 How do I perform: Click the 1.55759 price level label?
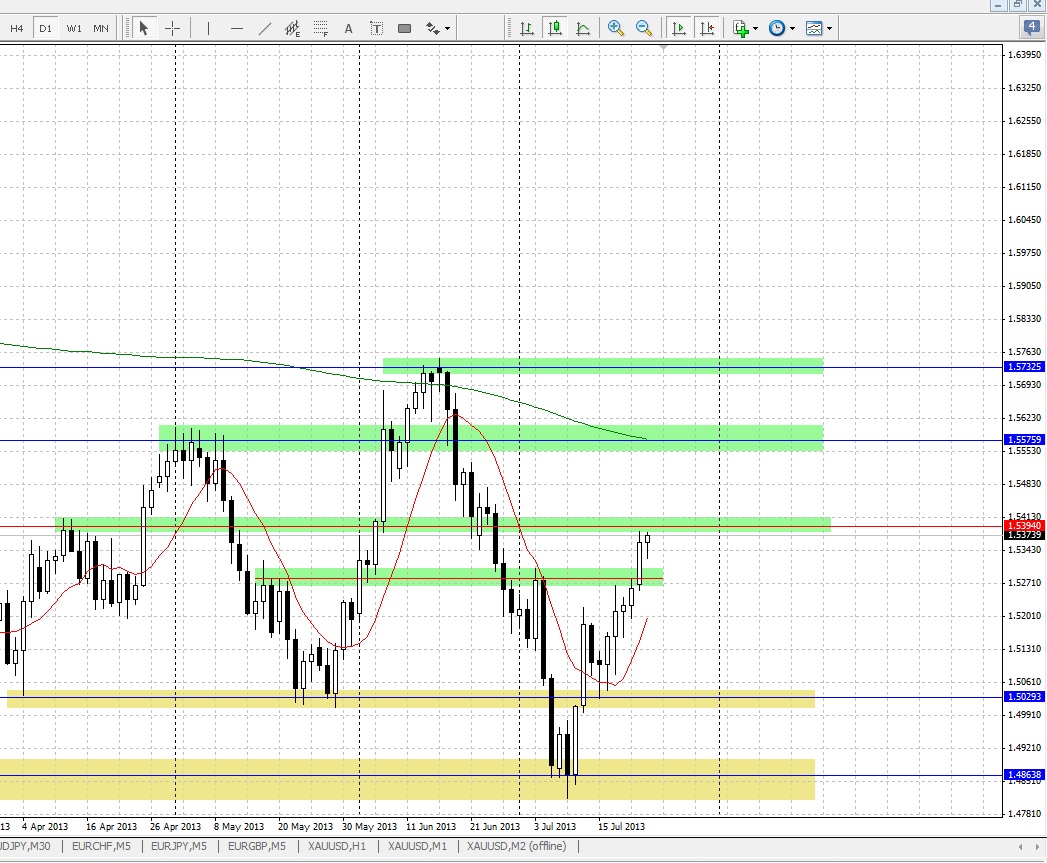pos(1024,440)
